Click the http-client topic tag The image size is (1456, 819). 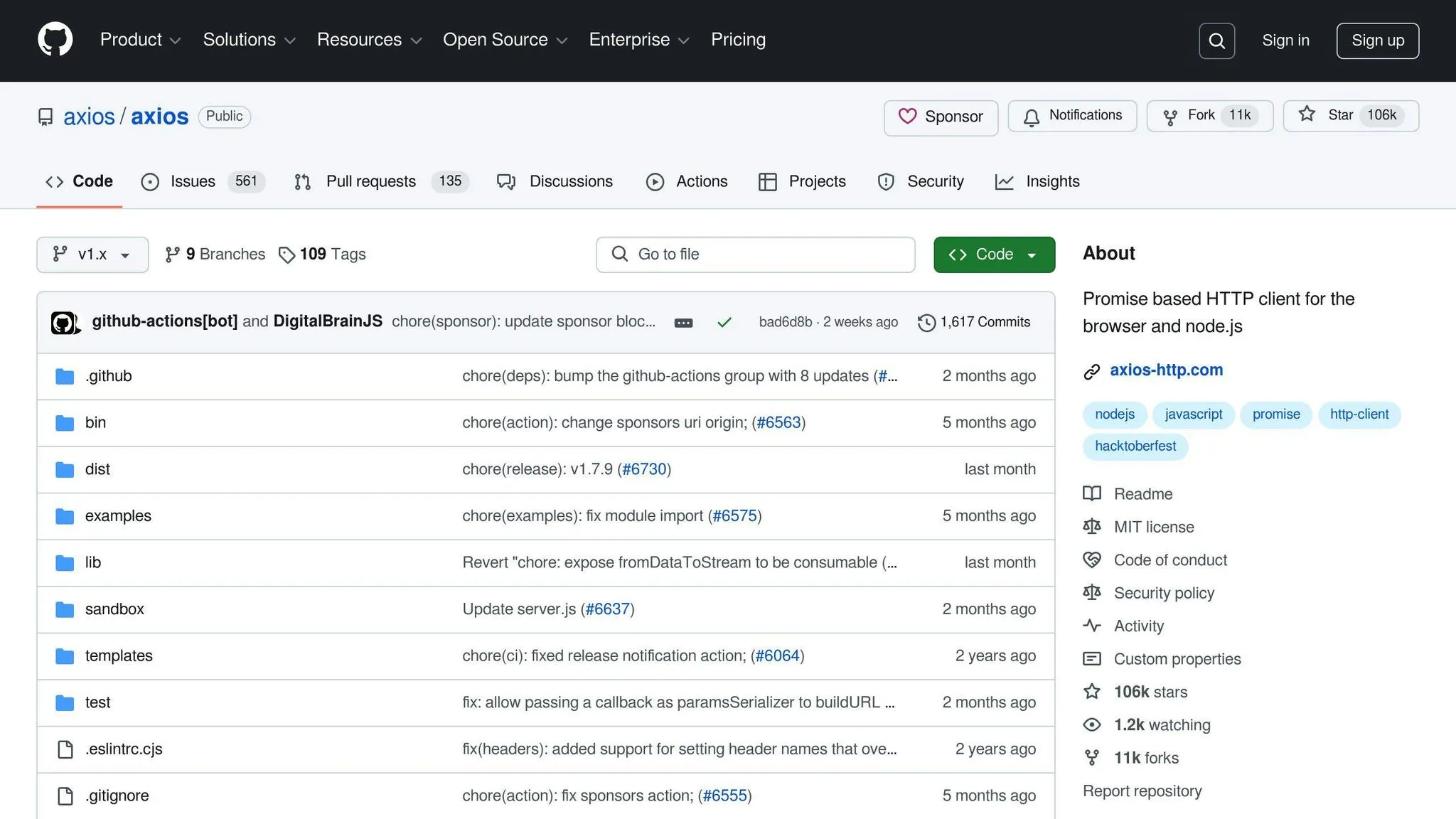coord(1359,414)
